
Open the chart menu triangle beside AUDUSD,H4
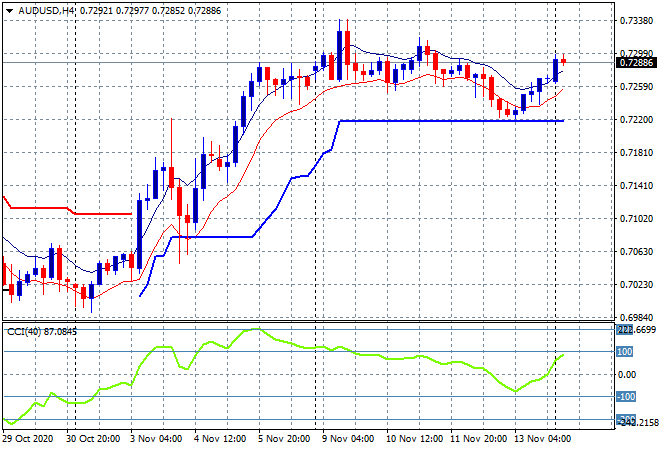[x=9, y=11]
